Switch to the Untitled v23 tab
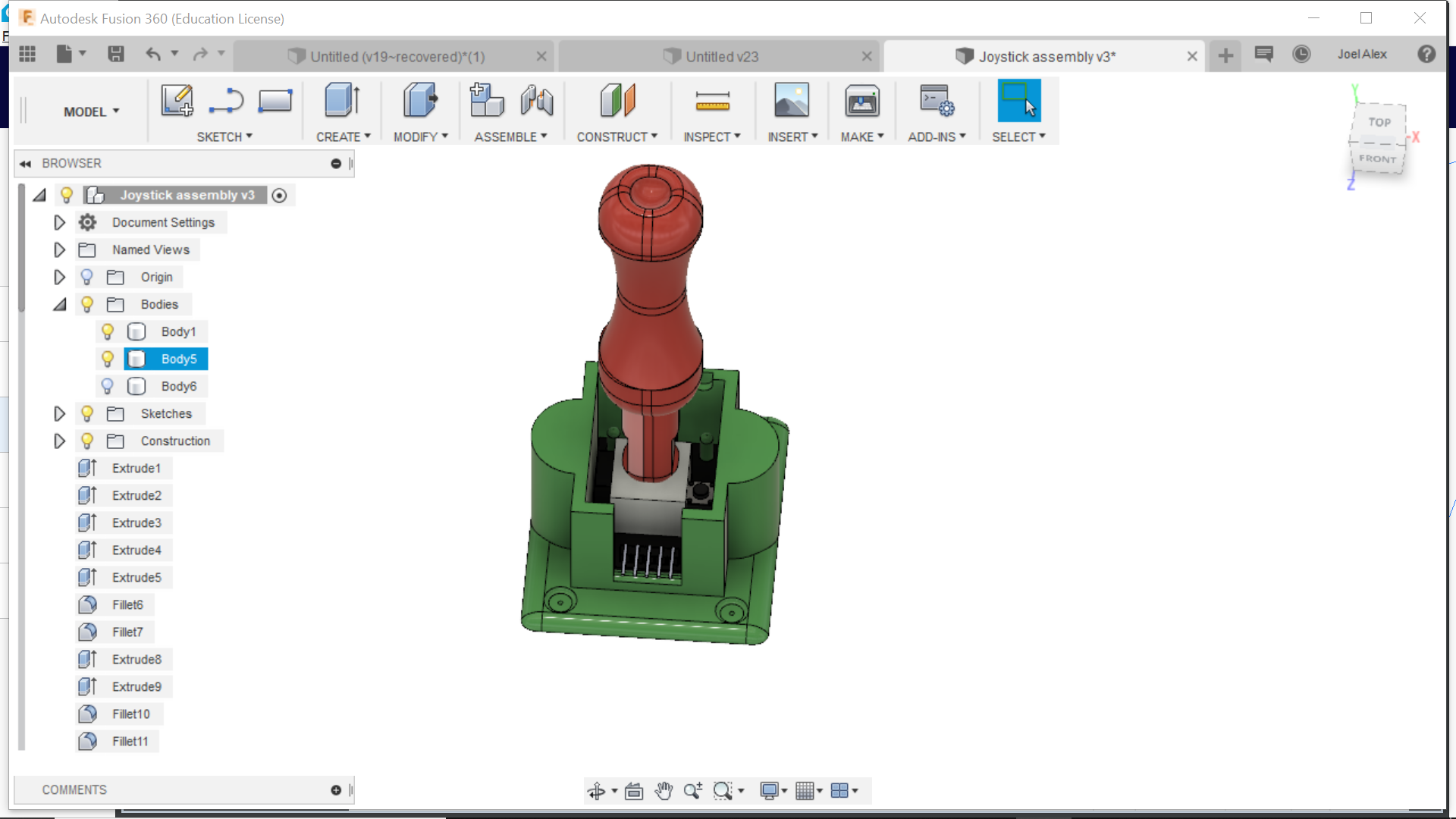This screenshot has width=1456, height=819. pos(720,57)
